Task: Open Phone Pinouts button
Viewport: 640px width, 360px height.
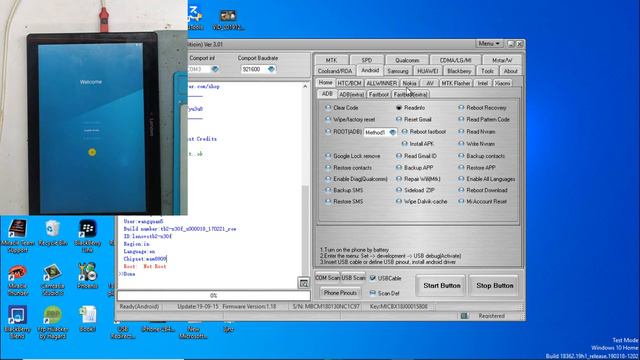Action: tap(340, 293)
